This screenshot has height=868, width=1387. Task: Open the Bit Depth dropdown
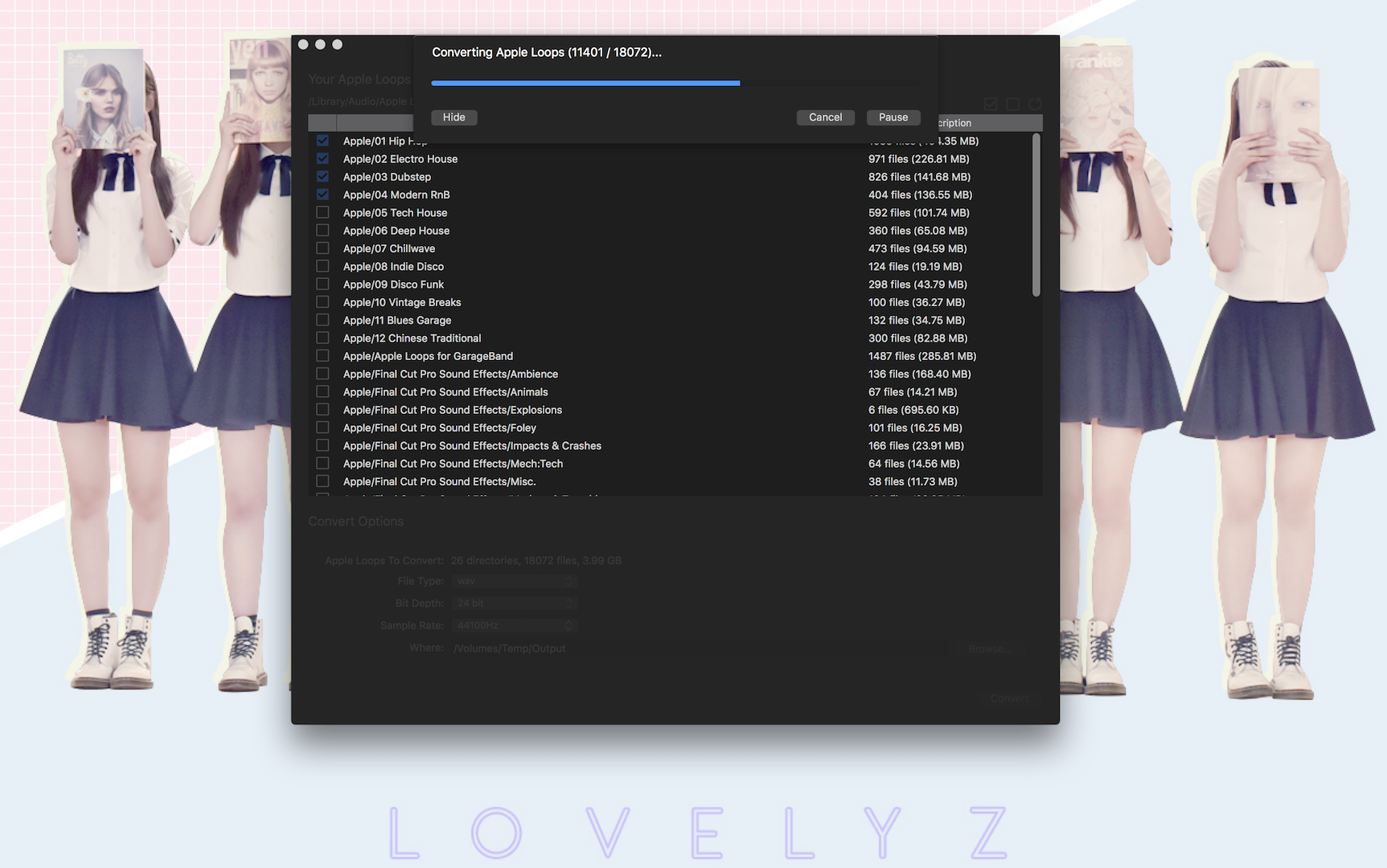click(514, 604)
